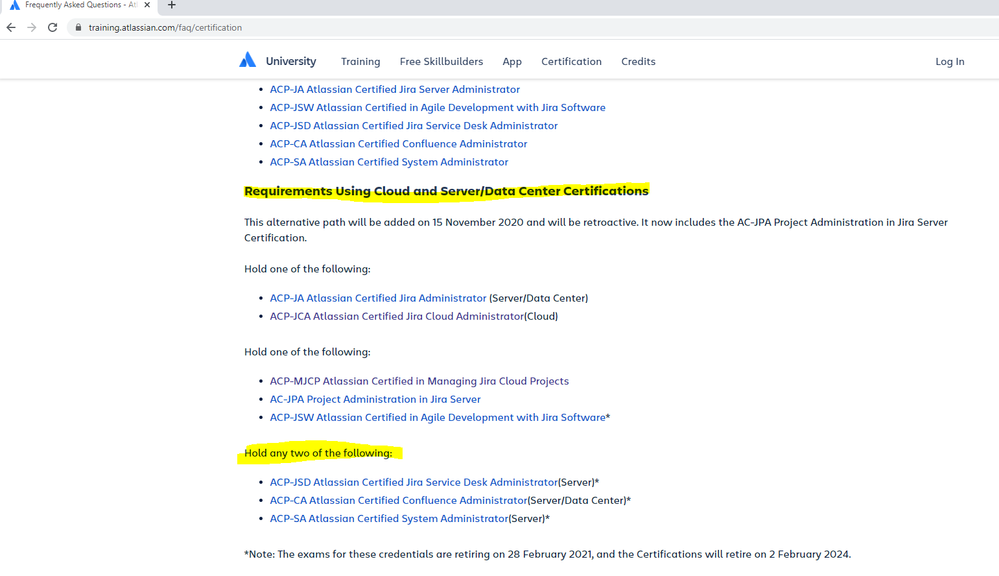The height and width of the screenshot is (576, 999).
Task: Open the ACP-JA Atlassian Certified Jira Administrator link
Action: click(x=377, y=297)
